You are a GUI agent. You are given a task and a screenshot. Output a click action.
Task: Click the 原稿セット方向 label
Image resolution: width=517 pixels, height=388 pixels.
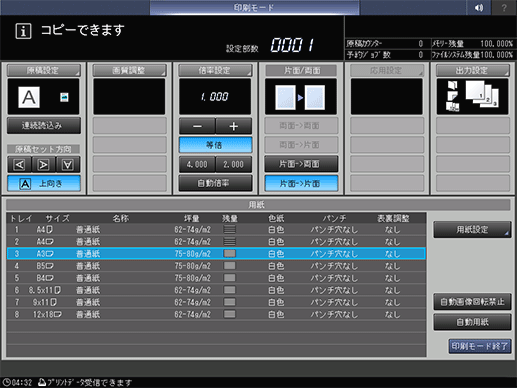[43, 149]
